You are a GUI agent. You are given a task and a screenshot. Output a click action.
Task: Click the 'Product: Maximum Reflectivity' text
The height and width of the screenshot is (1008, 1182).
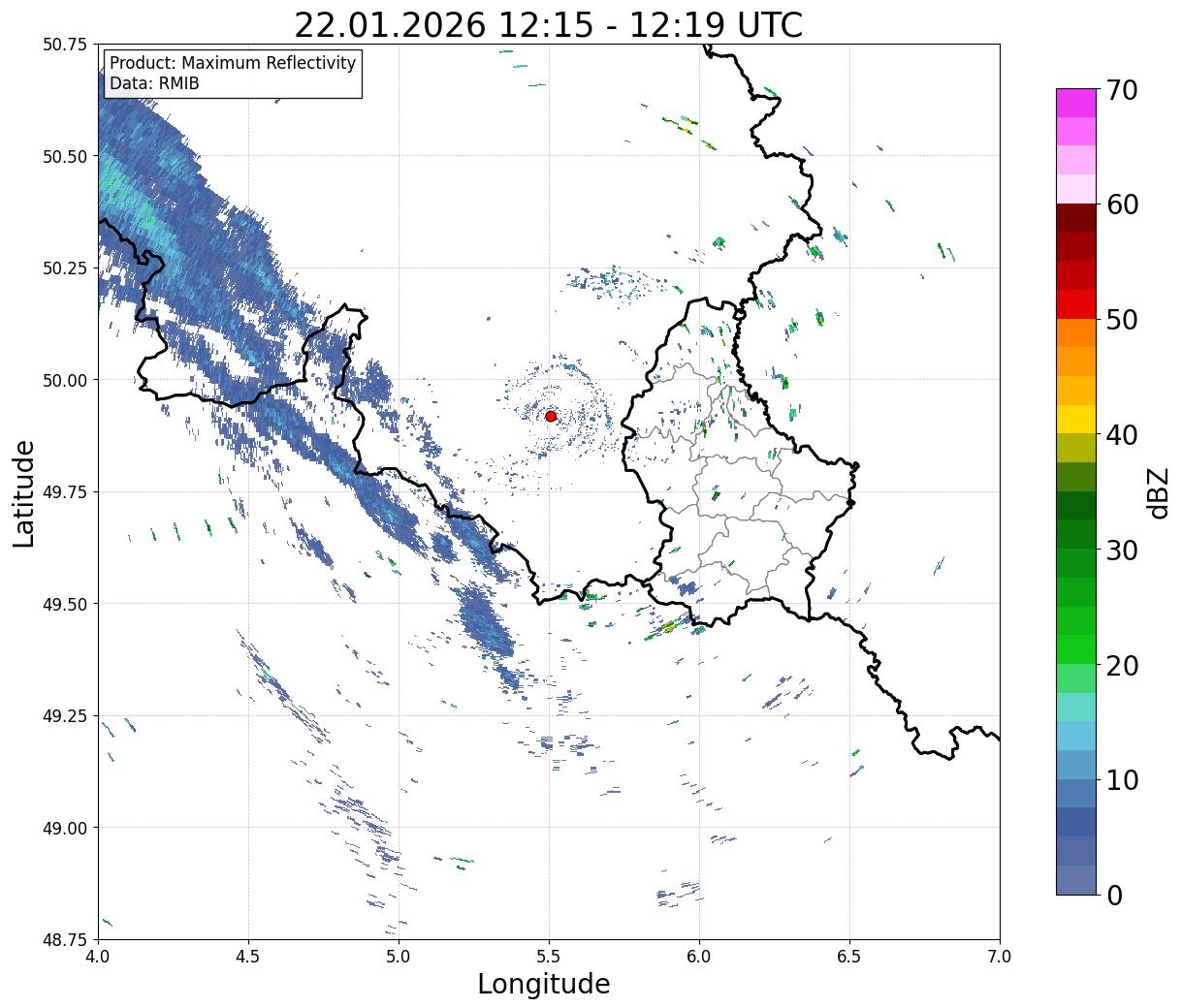[233, 63]
